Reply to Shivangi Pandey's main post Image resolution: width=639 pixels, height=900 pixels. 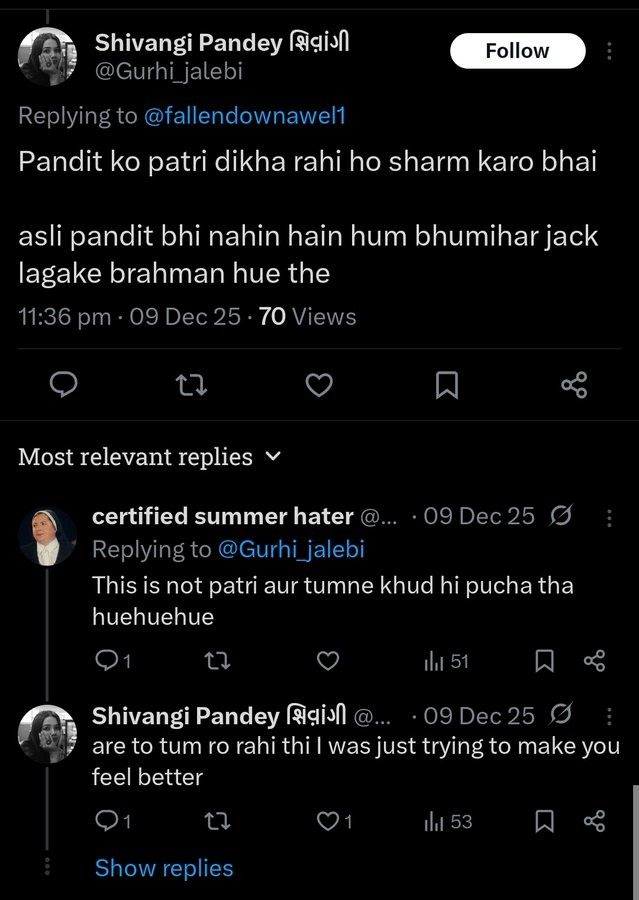point(64,384)
